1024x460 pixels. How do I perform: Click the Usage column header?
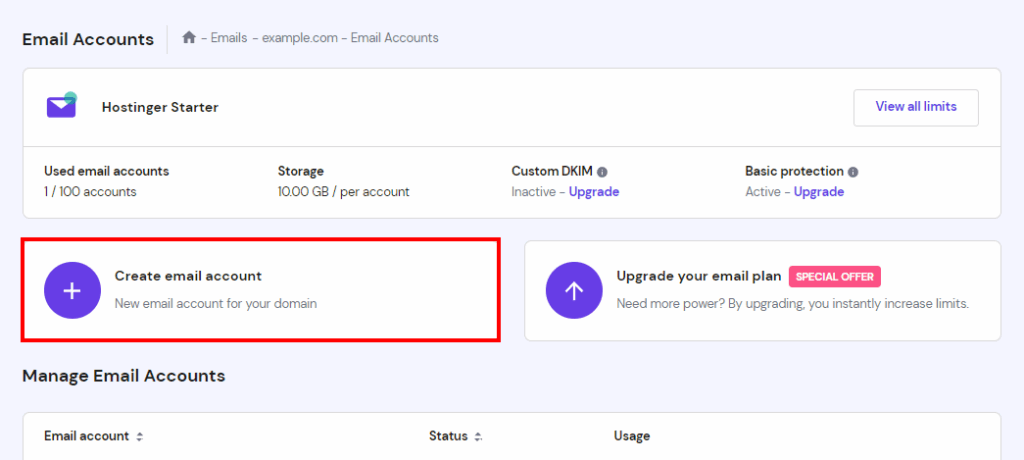tap(632, 436)
